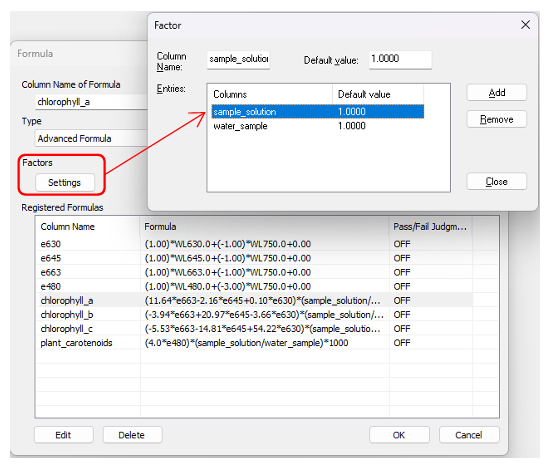551x465 pixels.
Task: Click the Default value header in Entries list
Action: [x=378, y=94]
